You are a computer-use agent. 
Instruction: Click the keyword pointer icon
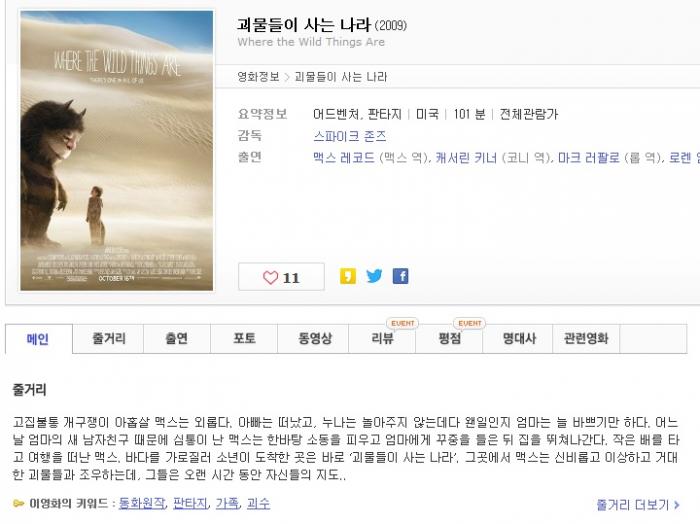pyautogui.click(x=19, y=504)
